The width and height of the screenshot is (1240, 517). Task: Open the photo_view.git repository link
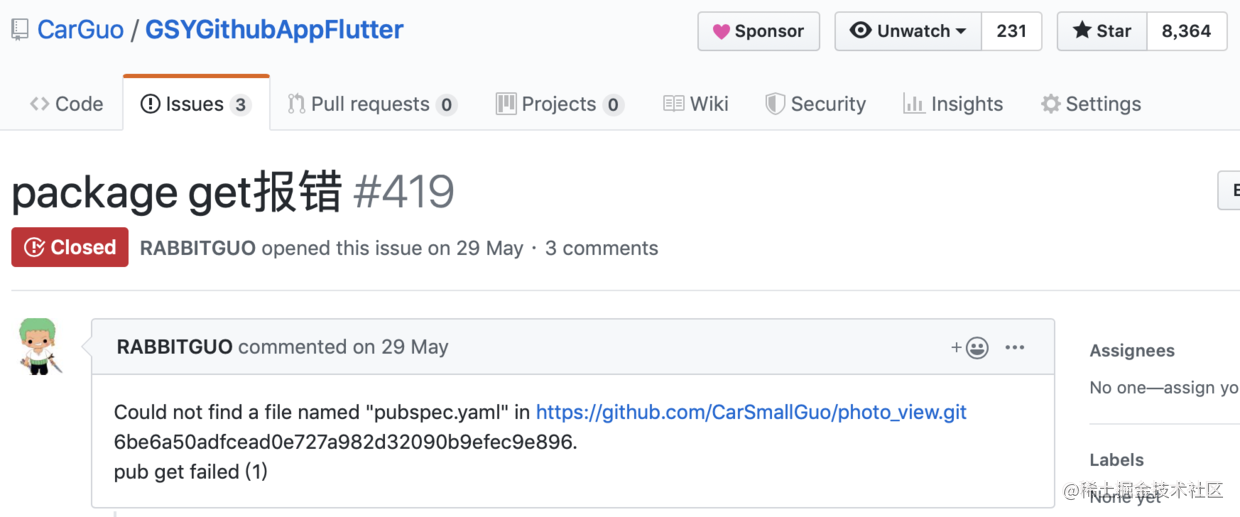pyautogui.click(x=751, y=412)
